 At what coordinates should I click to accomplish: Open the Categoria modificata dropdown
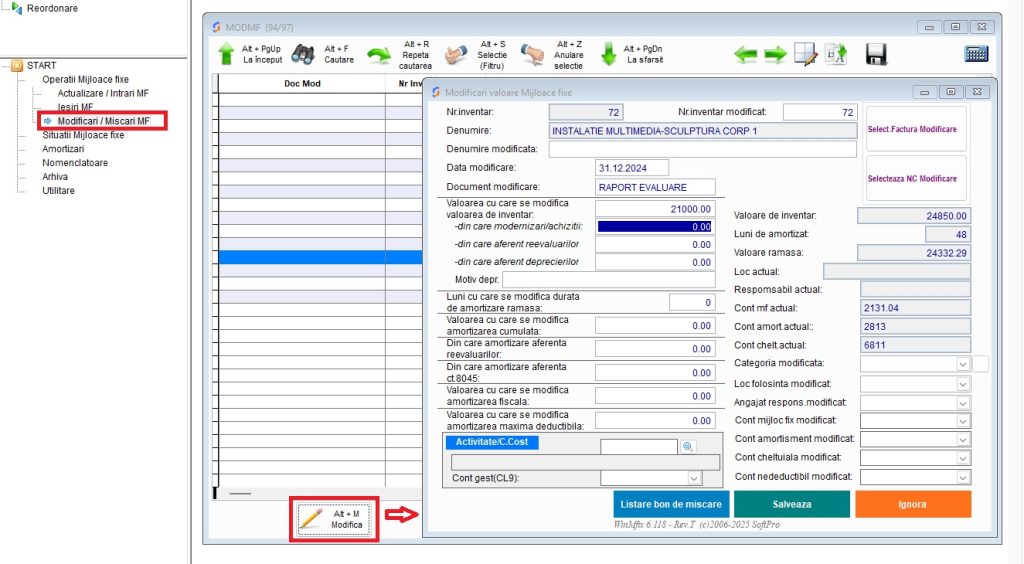pos(963,364)
